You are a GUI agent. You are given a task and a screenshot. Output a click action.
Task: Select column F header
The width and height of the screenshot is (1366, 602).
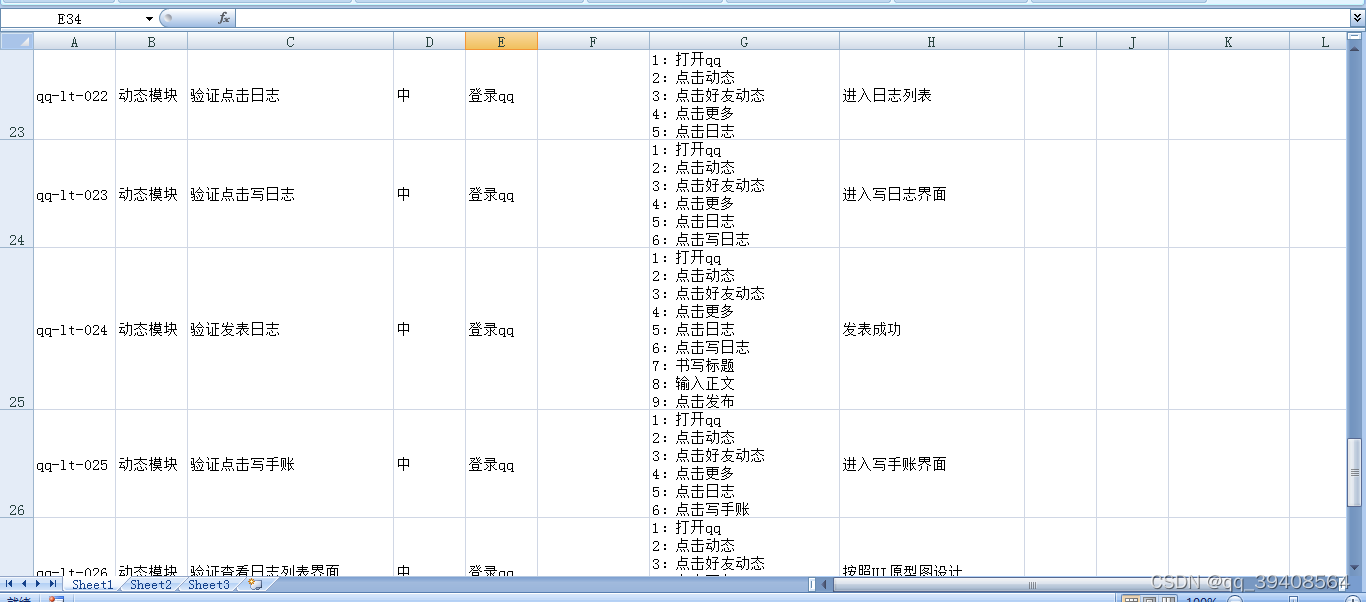593,42
